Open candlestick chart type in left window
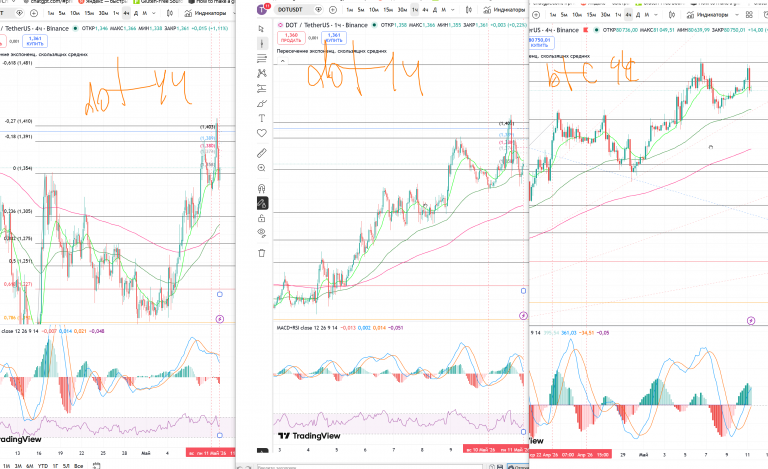This screenshot has height=469, width=768. click(x=170, y=13)
